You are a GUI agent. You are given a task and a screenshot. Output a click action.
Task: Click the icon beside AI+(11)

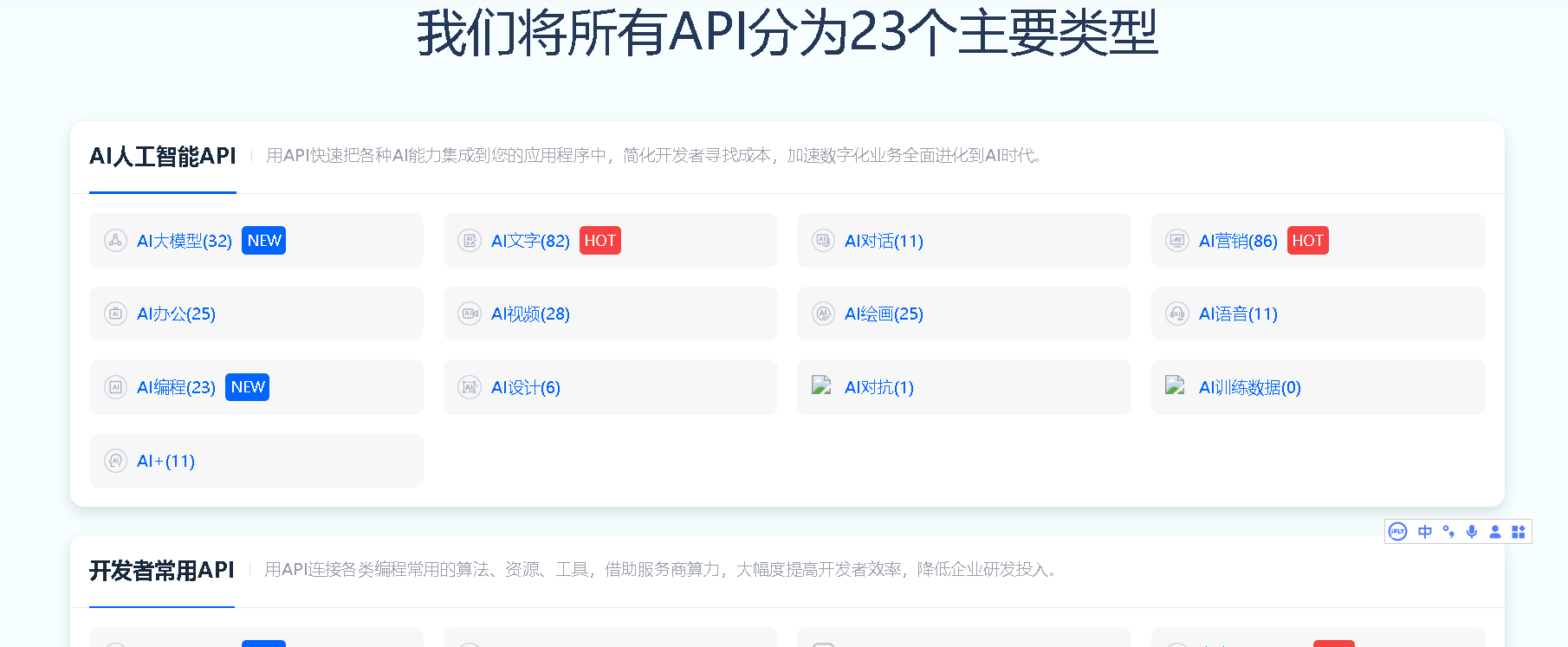(115, 461)
